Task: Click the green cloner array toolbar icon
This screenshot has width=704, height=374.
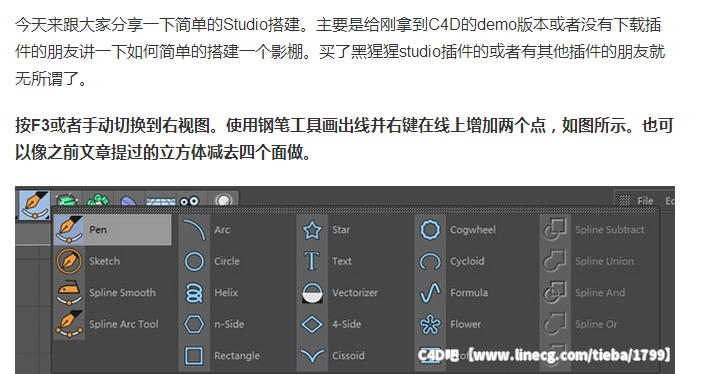Action: 98,200
